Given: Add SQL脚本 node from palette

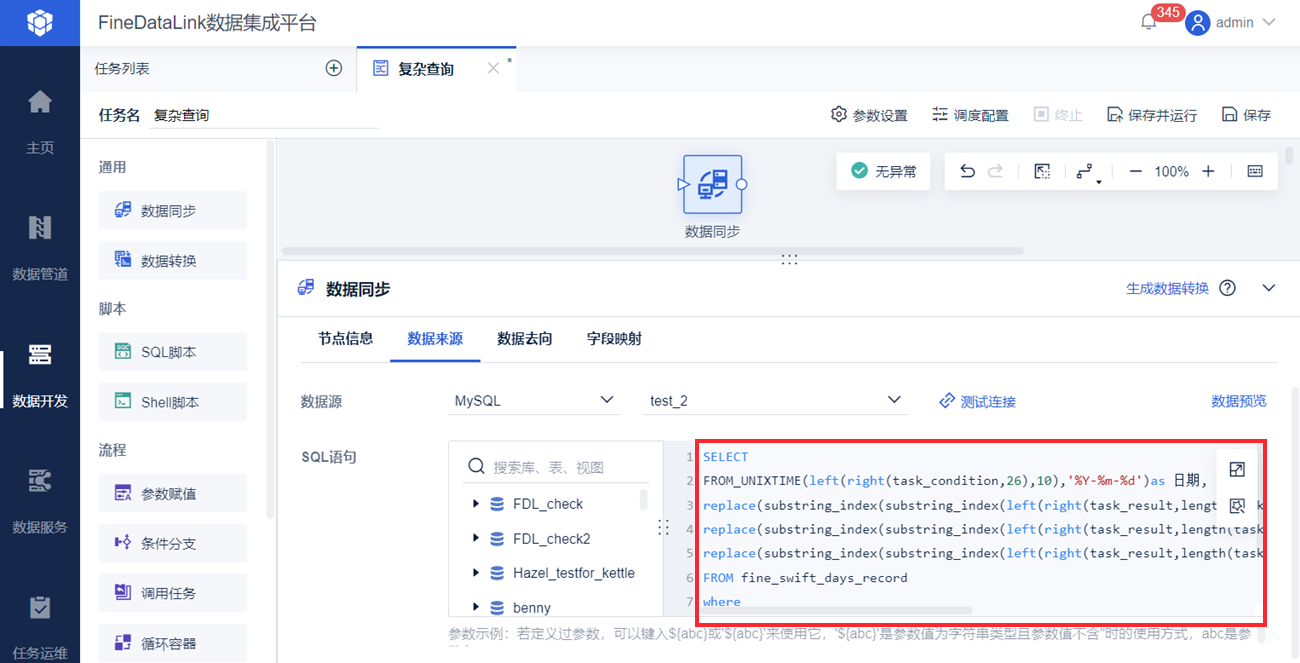Looking at the screenshot, I should coord(172,351).
